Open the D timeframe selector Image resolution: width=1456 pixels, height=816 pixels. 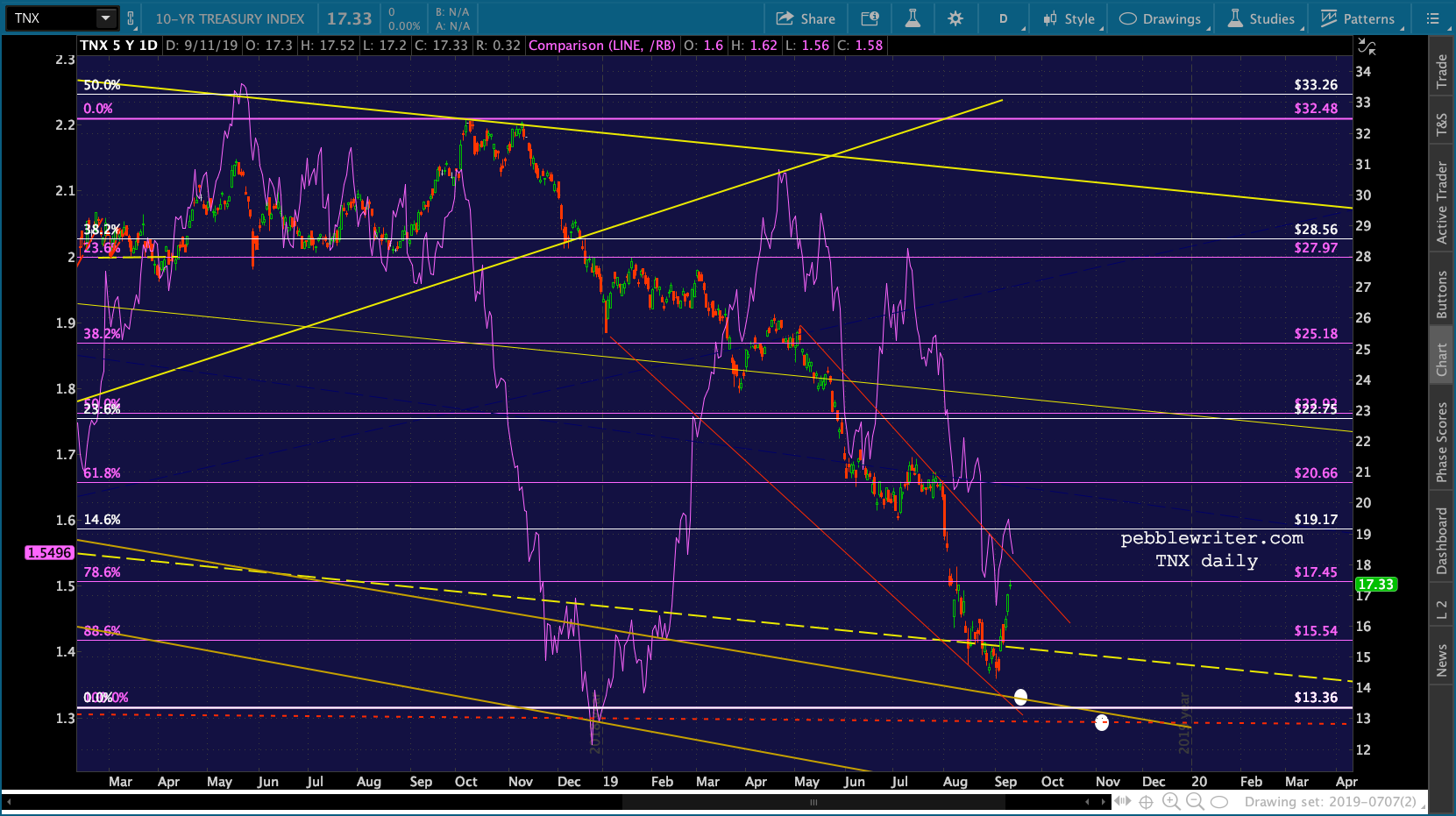(x=1004, y=18)
